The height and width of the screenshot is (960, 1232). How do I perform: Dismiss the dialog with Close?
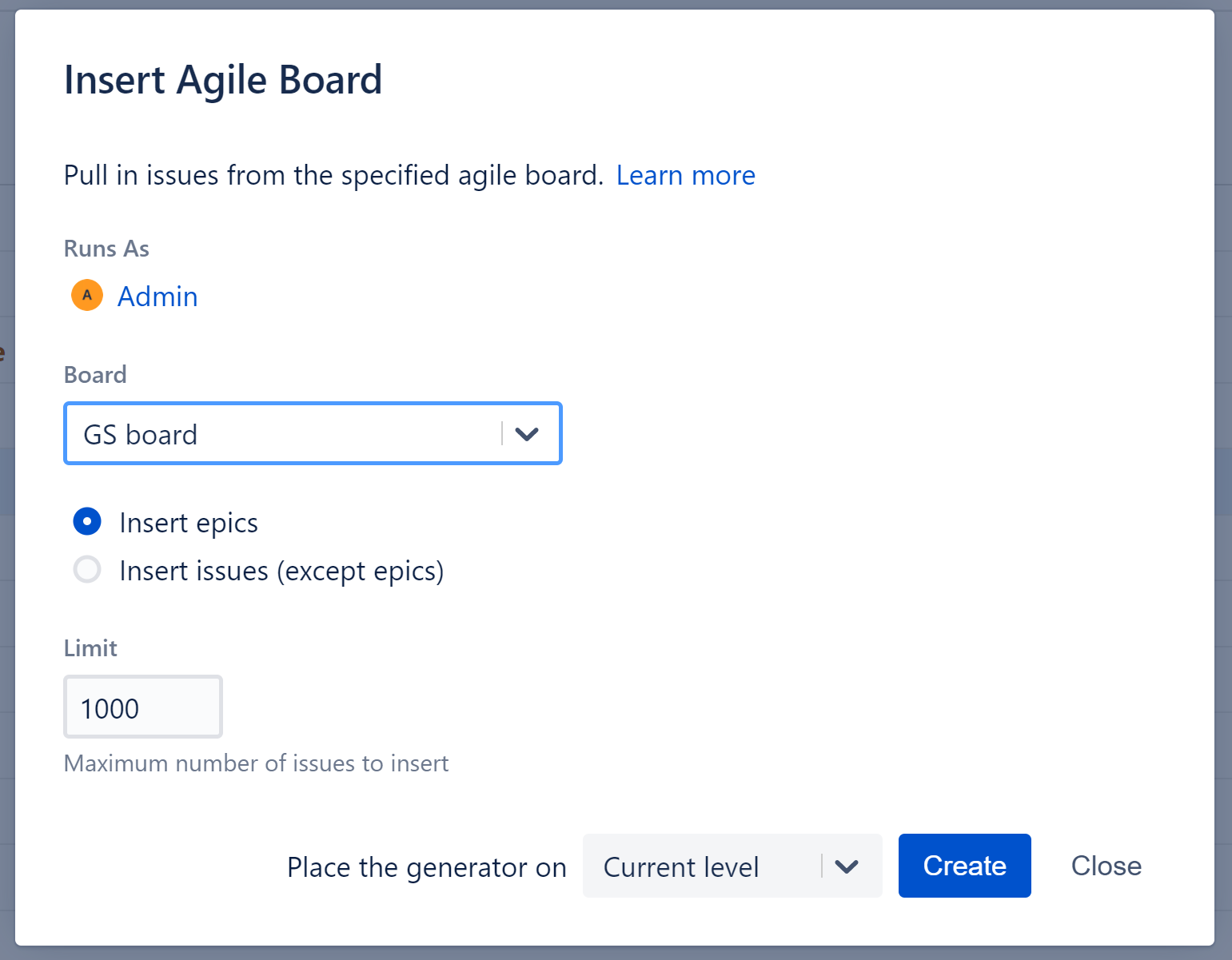(1106, 866)
